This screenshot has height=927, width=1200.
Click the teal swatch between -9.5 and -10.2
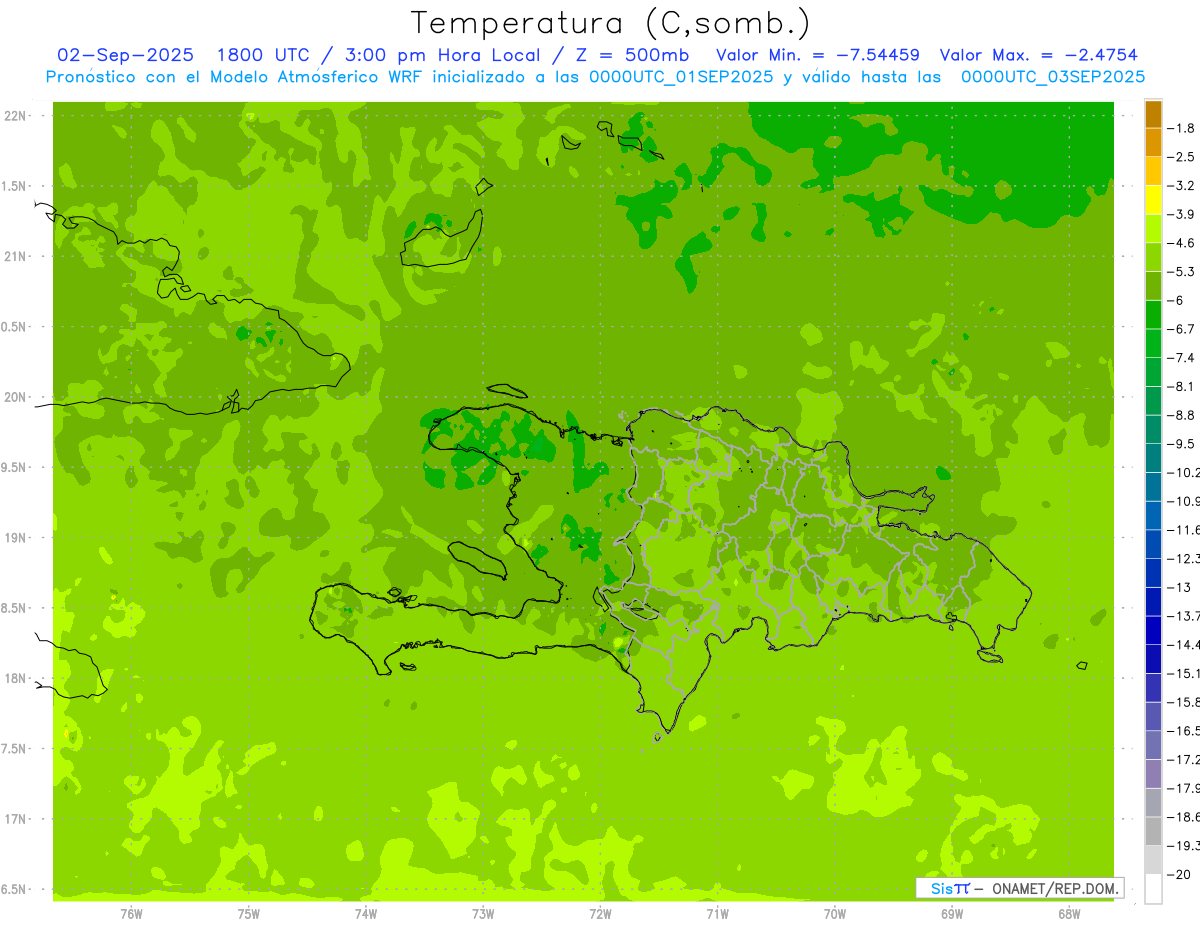click(x=1153, y=458)
